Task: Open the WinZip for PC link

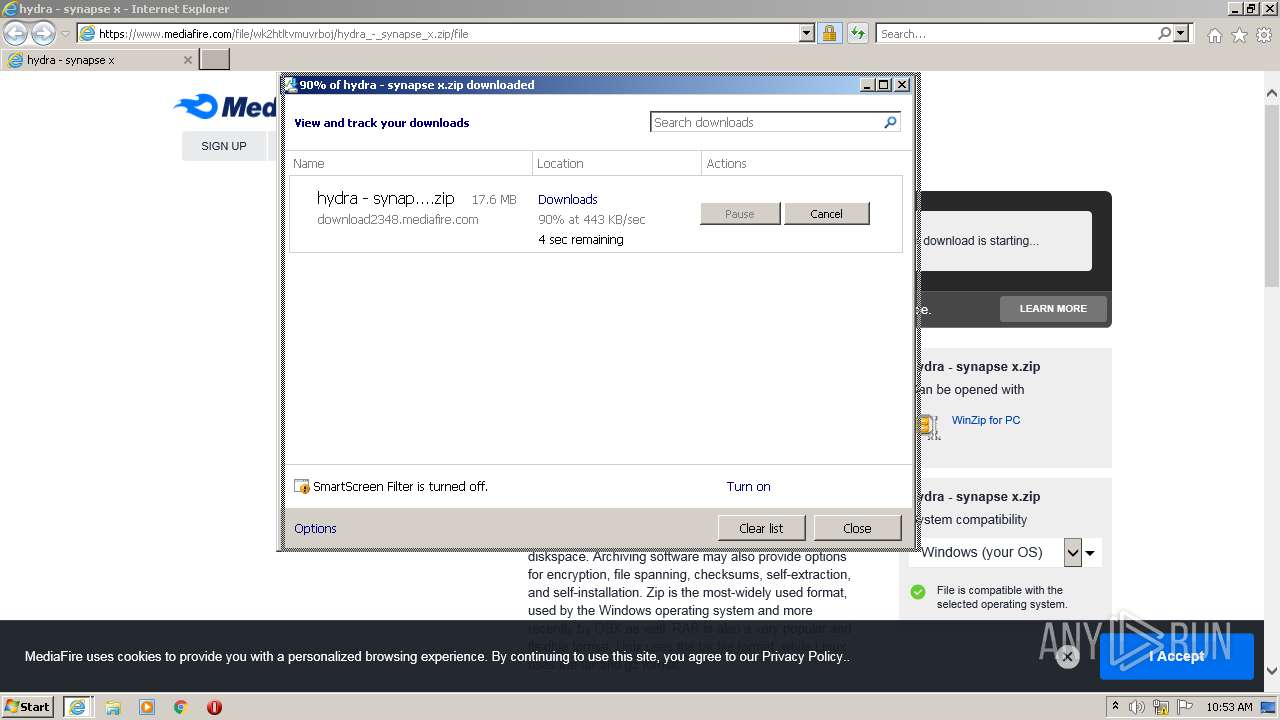Action: click(x=986, y=420)
